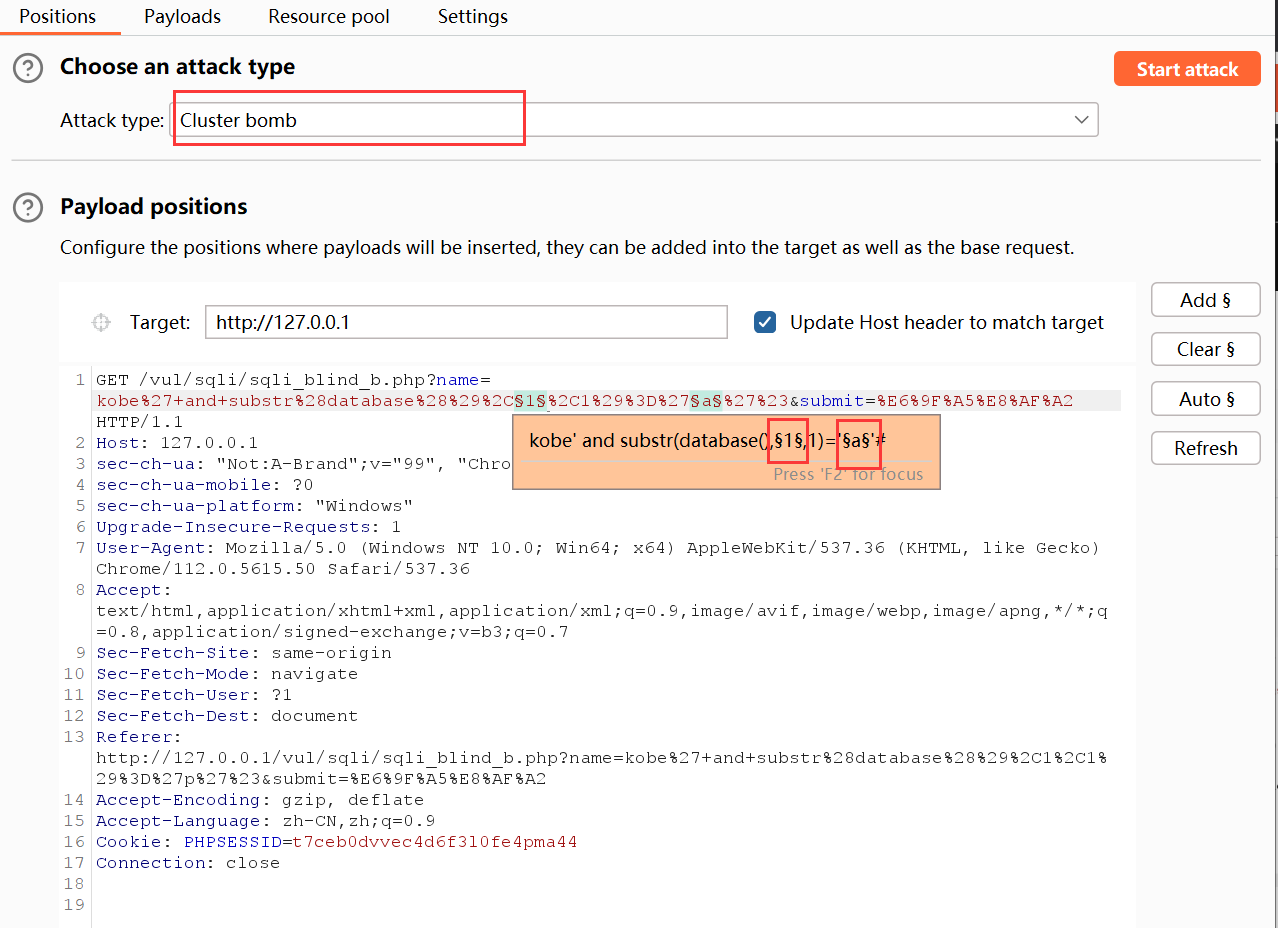Viewport: 1278px width, 928px height.
Task: Go to the Resource pool tab
Action: tap(329, 17)
